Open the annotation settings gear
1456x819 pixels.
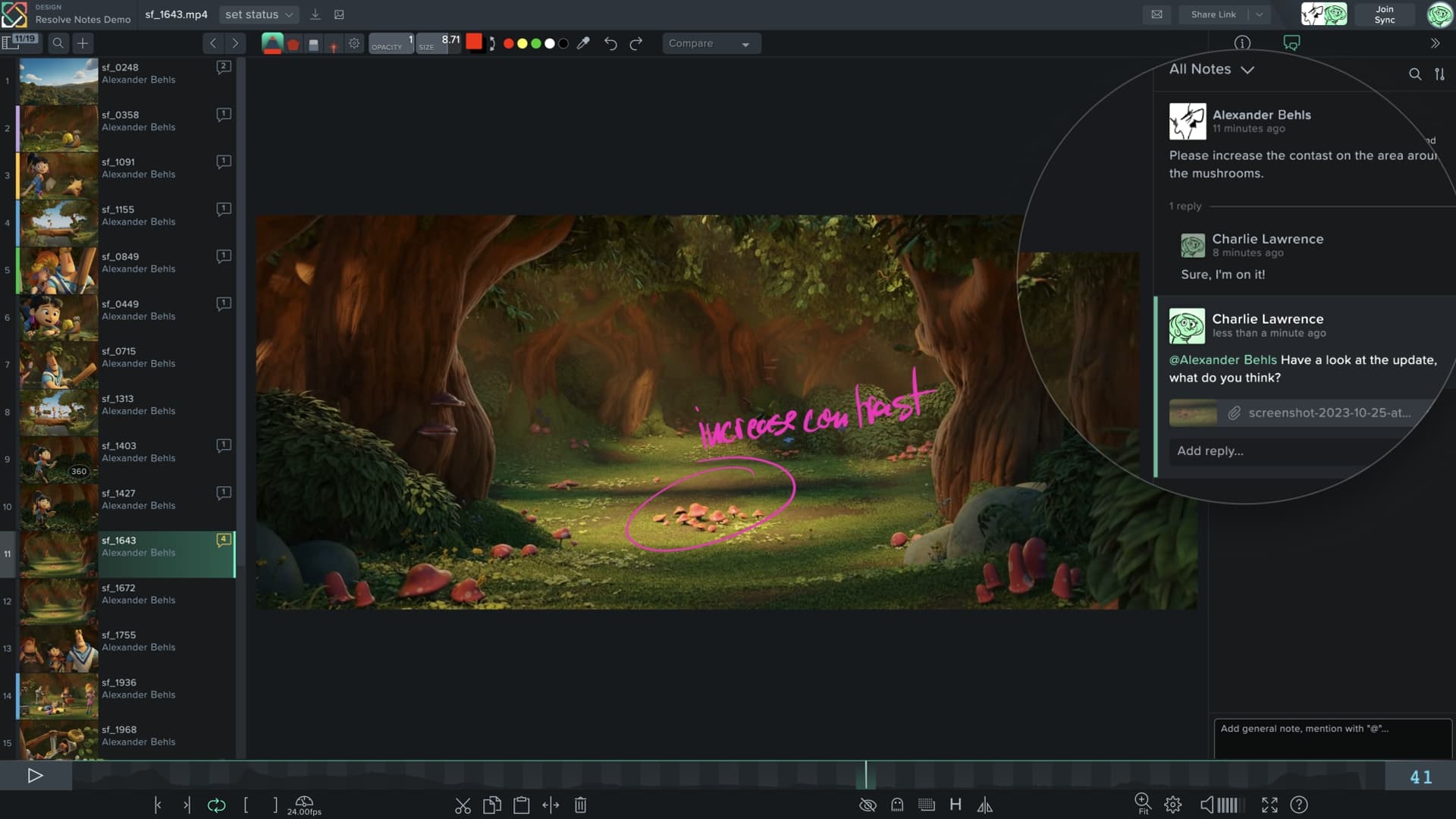[354, 43]
